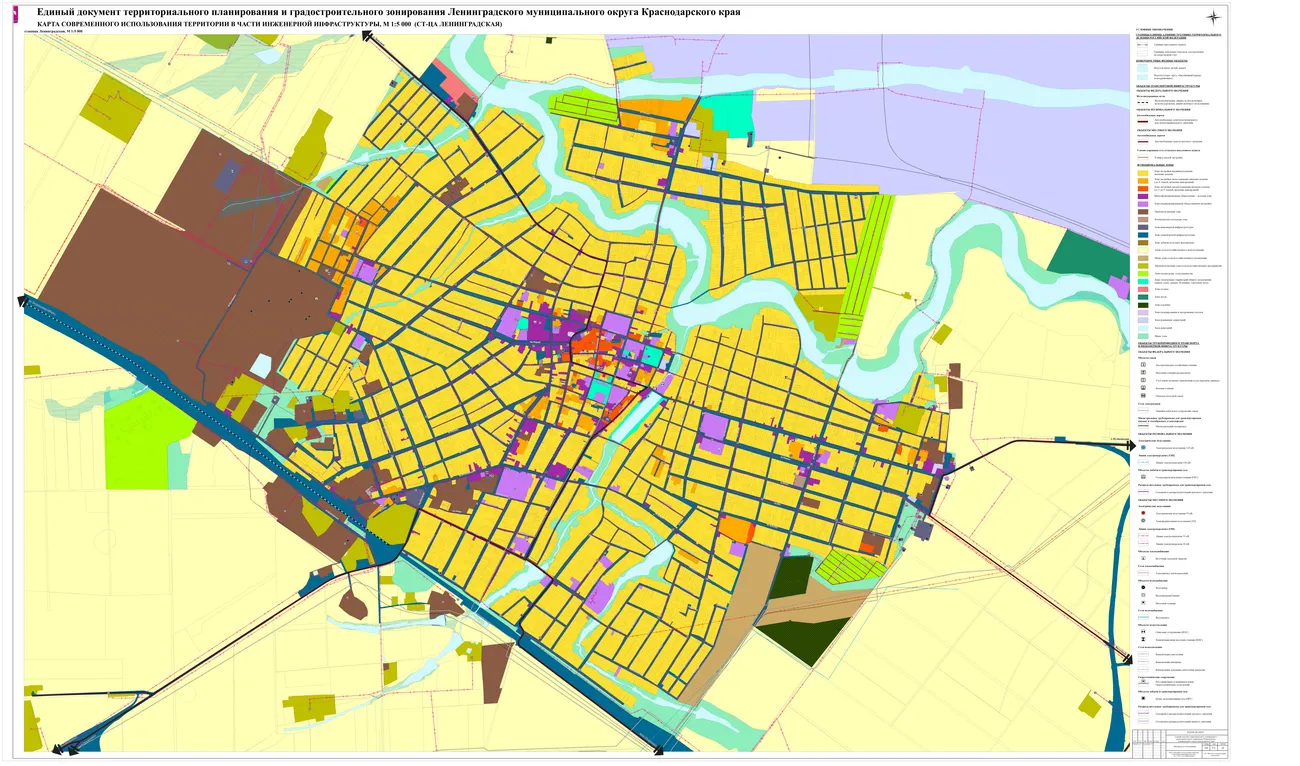This screenshot has width=1300, height=766.
Task: Select the bright lime green legend swatch
Action: click(1143, 273)
